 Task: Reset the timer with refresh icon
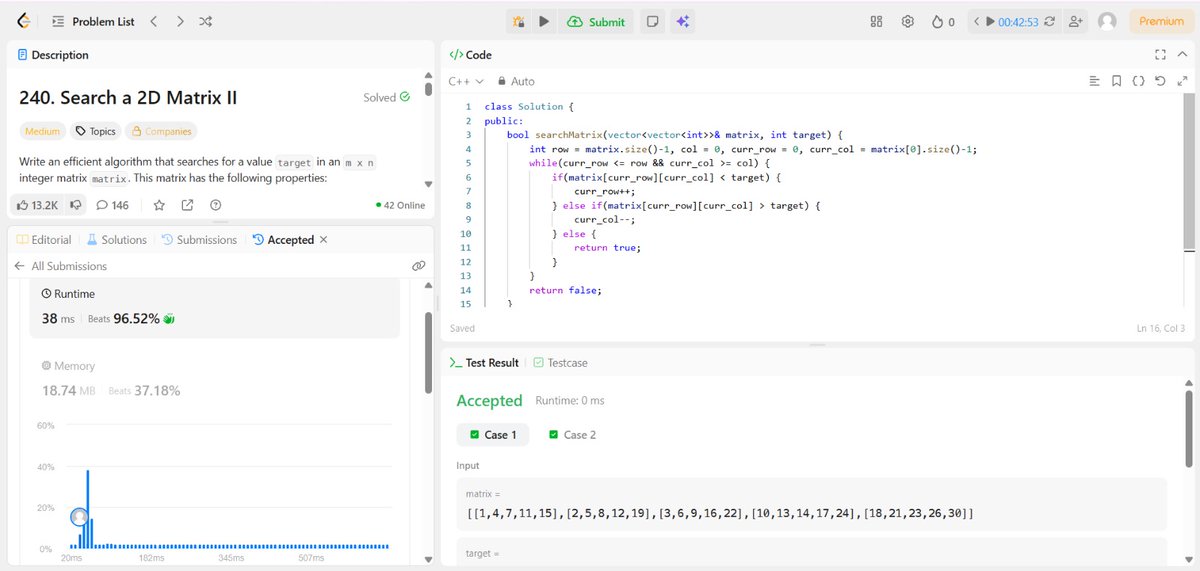1051,21
